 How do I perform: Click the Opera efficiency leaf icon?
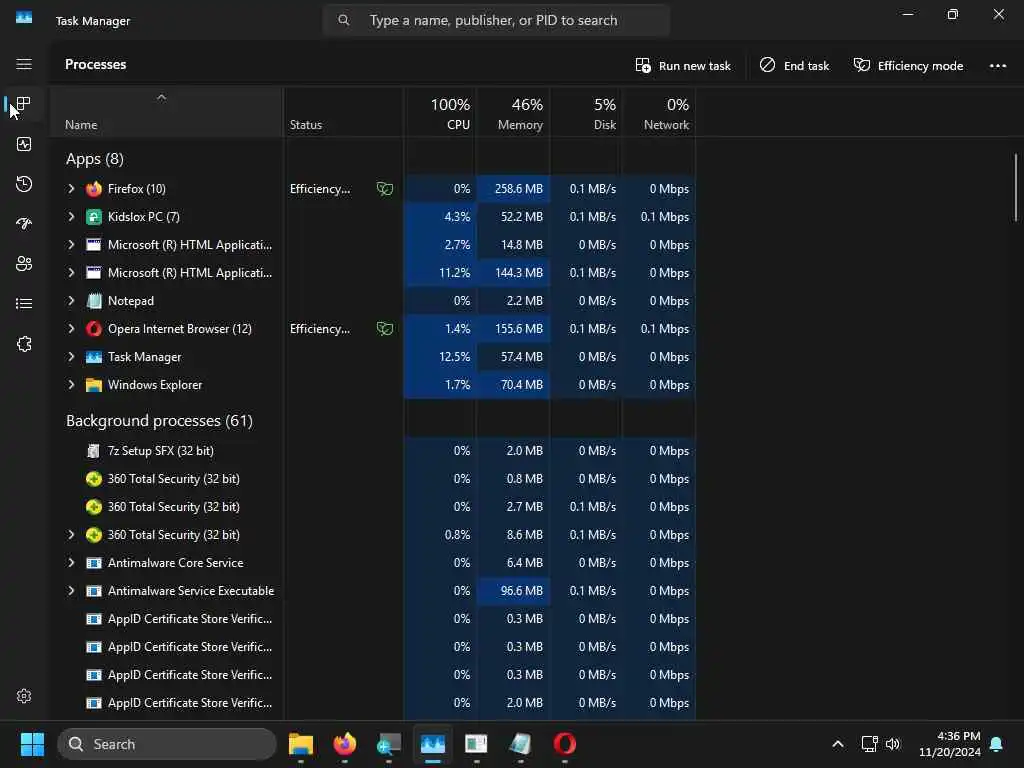pos(385,328)
